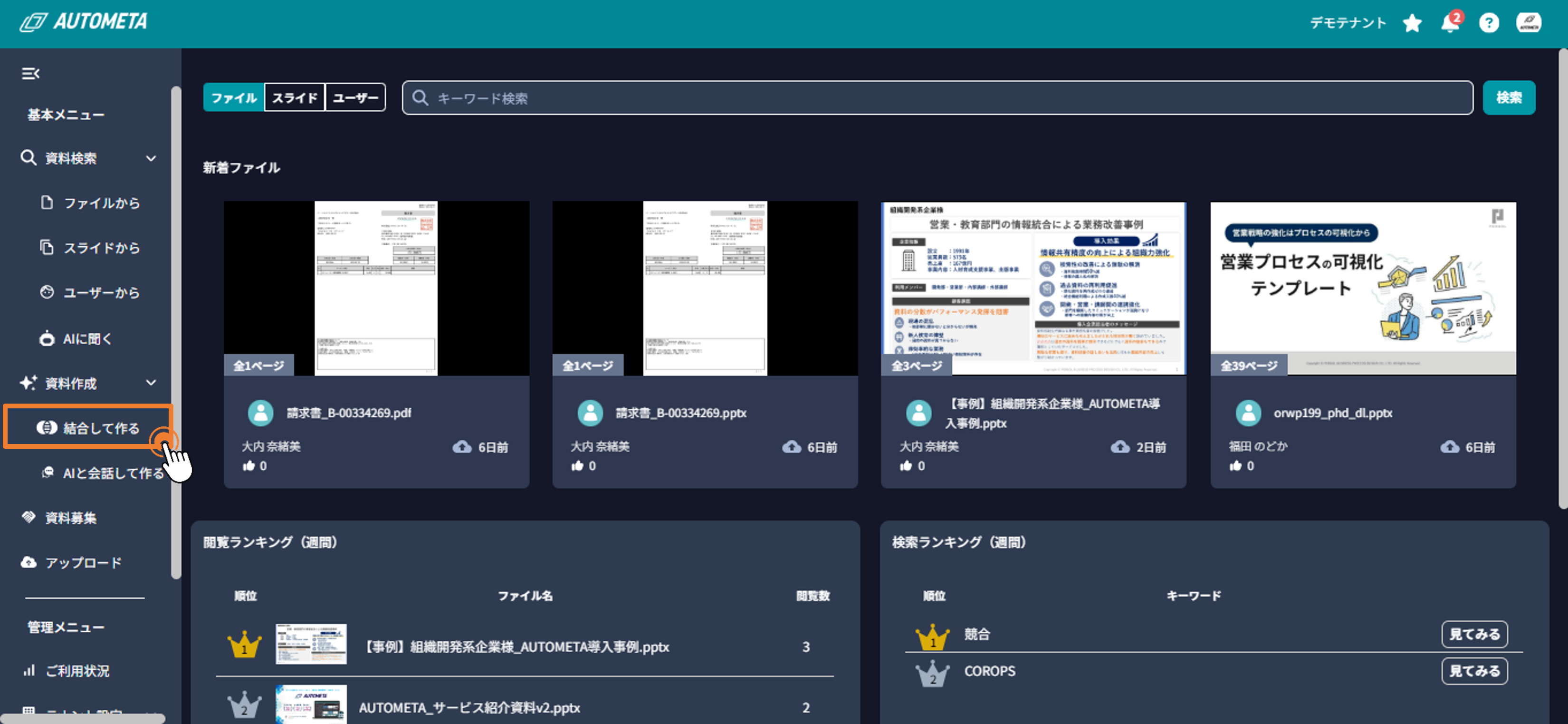Image resolution: width=1568 pixels, height=724 pixels.
Task: Click the アップロード cloud icon in sidebar
Action: point(28,562)
